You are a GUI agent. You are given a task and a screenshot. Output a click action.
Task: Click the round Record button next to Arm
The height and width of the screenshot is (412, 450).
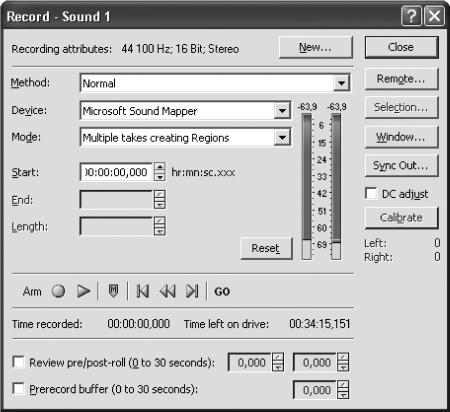coord(58,291)
